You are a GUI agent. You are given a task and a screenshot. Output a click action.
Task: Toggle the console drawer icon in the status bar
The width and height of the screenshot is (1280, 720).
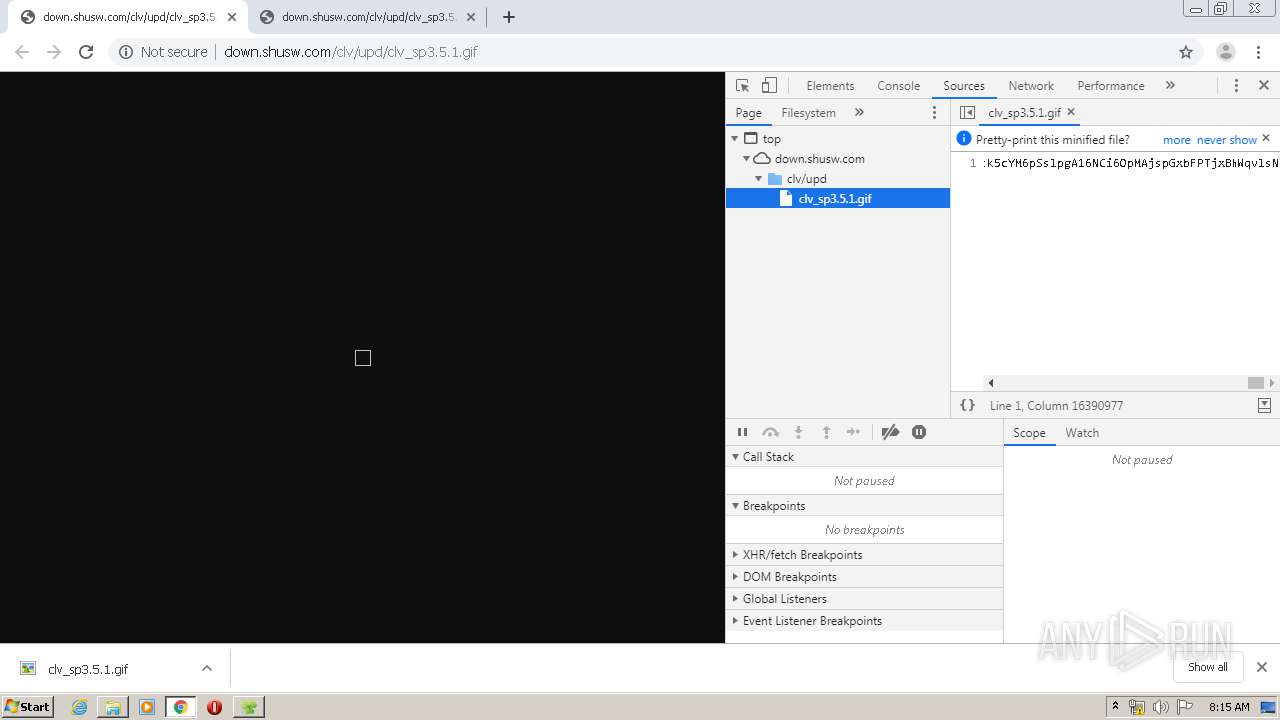point(1264,405)
